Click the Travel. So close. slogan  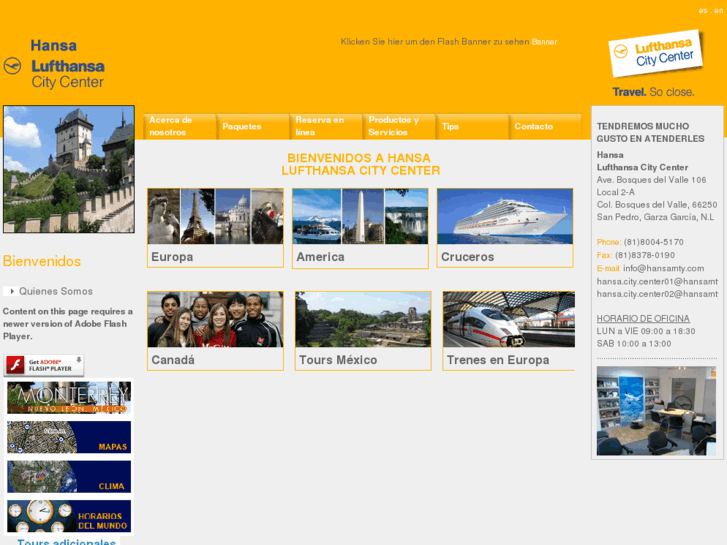653,92
